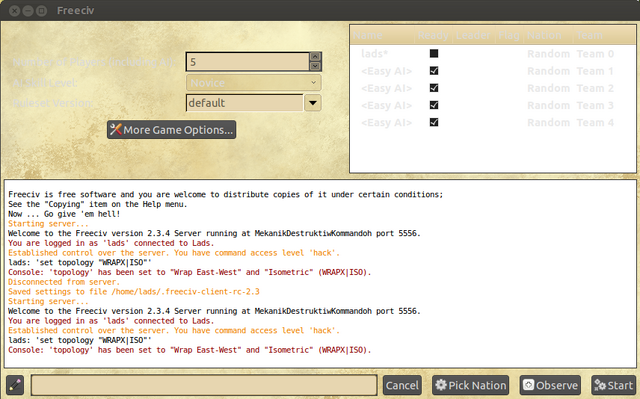Screen dimensions: 640x399
Task: Click the Pick Nation gear icon
Action: coord(441,385)
